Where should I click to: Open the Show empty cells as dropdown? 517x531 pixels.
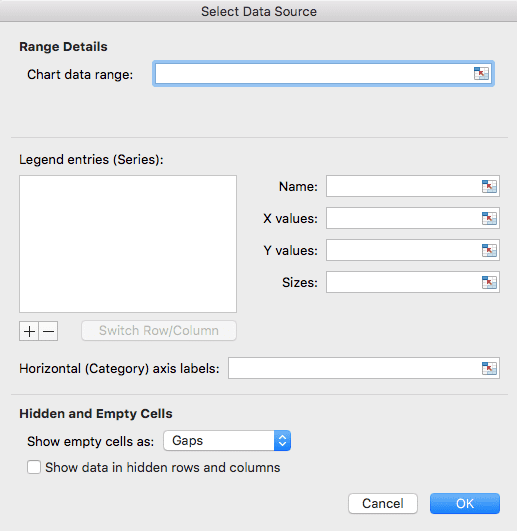227,441
